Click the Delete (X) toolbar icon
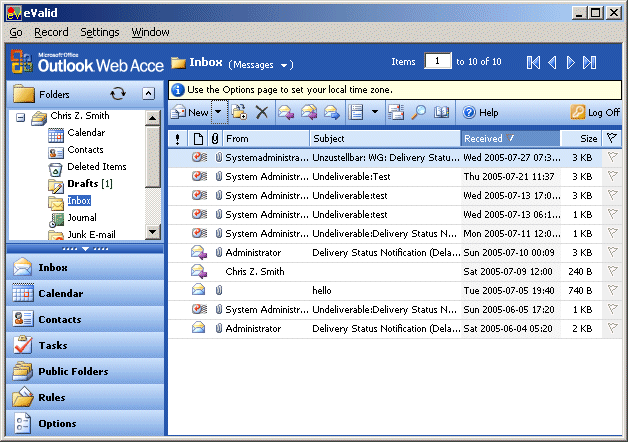 (262, 113)
